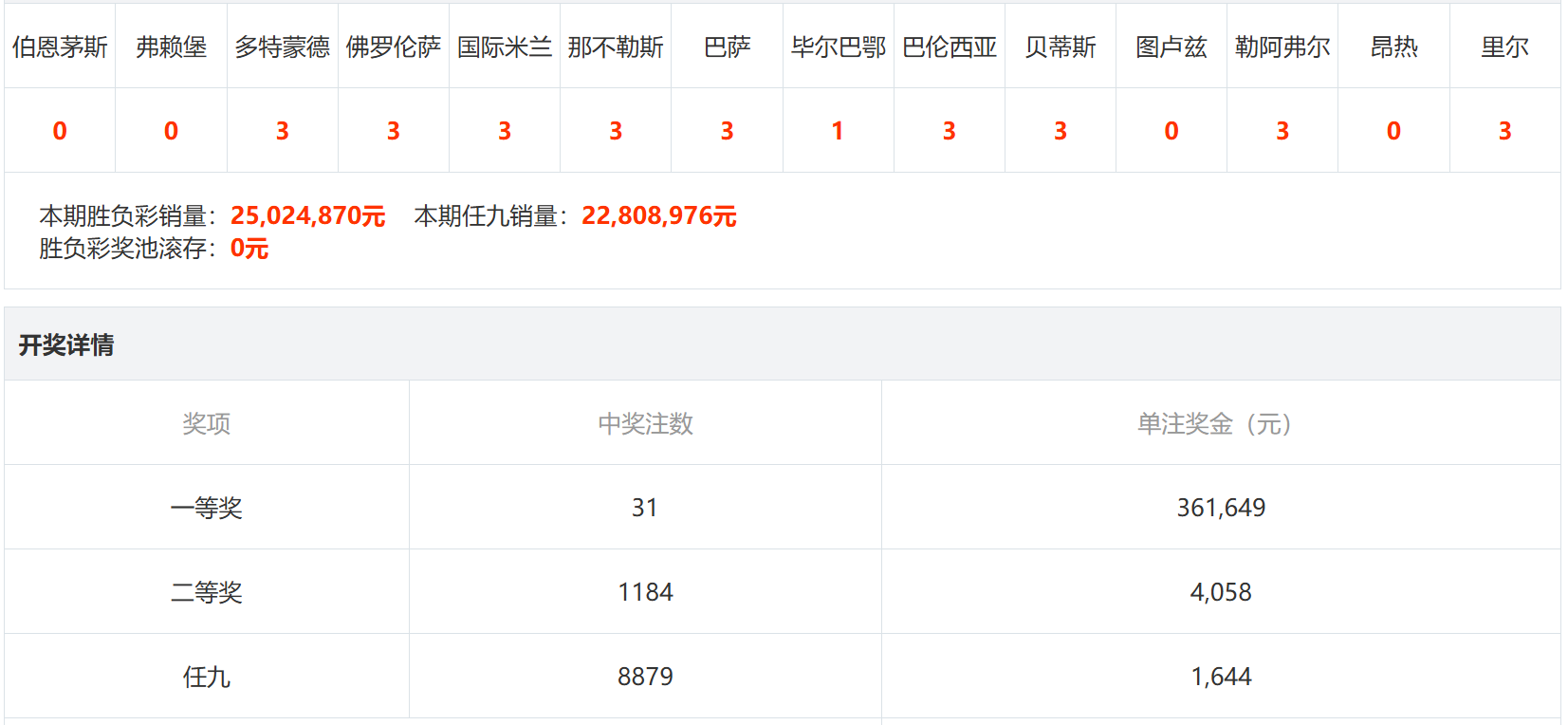The width and height of the screenshot is (1568, 725).
Task: Click result 3 under 那不勒斯
Action: pyautogui.click(x=616, y=131)
